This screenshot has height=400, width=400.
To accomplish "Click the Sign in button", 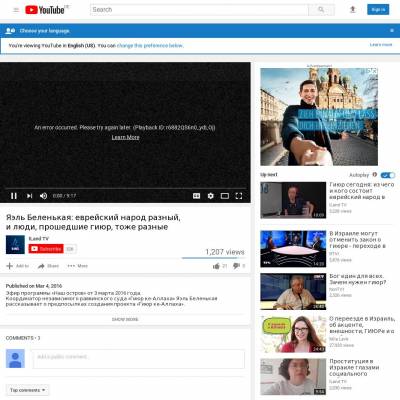I will [x=378, y=10].
